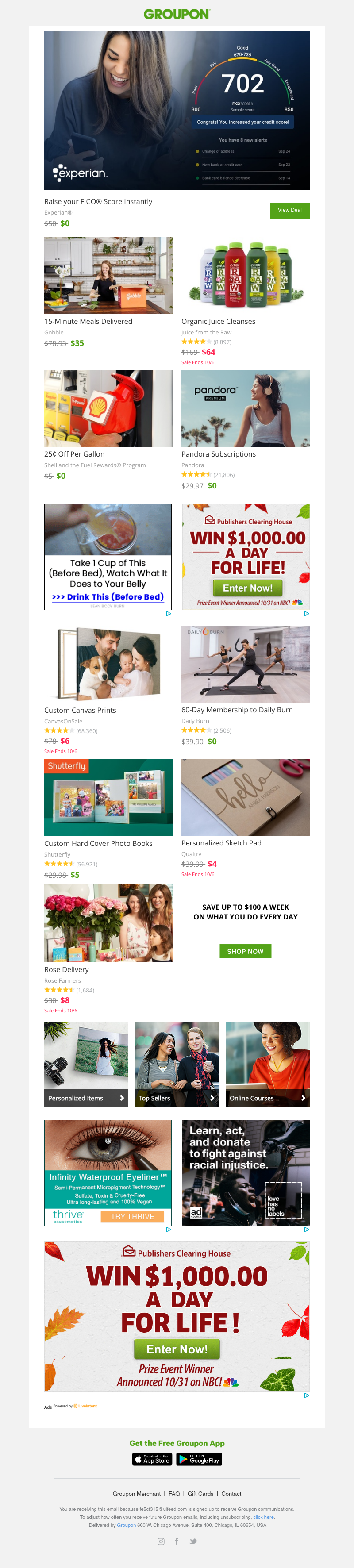
Task: Open the FAQ footer link
Action: pos(174,1494)
